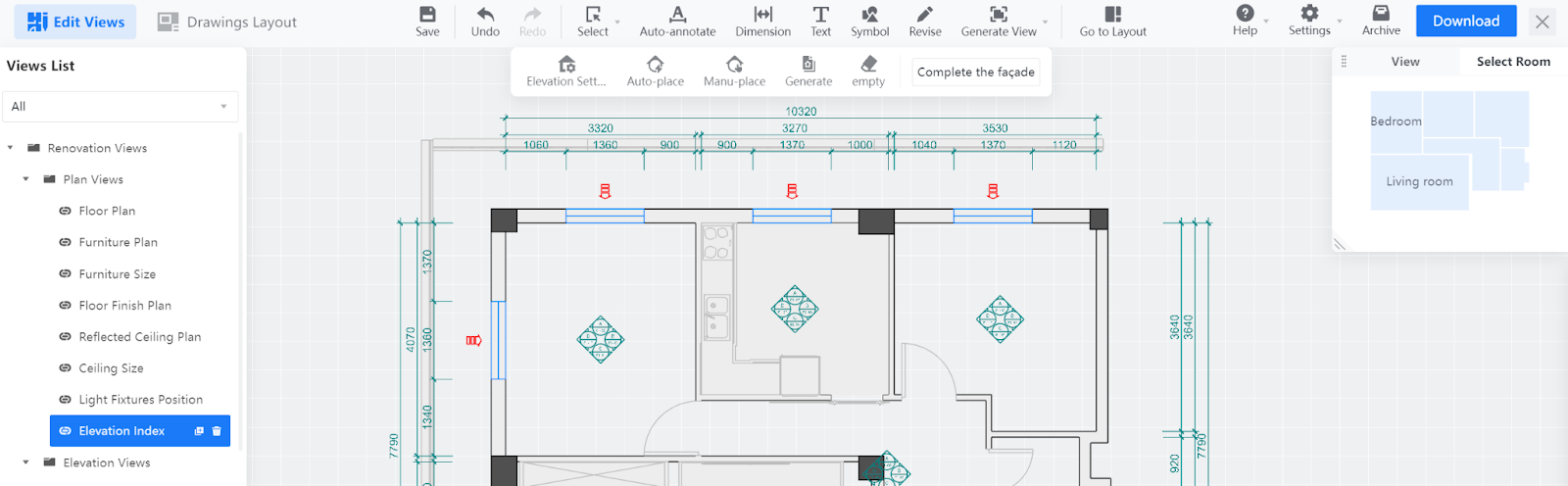
Task: Switch to the View tab
Action: click(1404, 62)
